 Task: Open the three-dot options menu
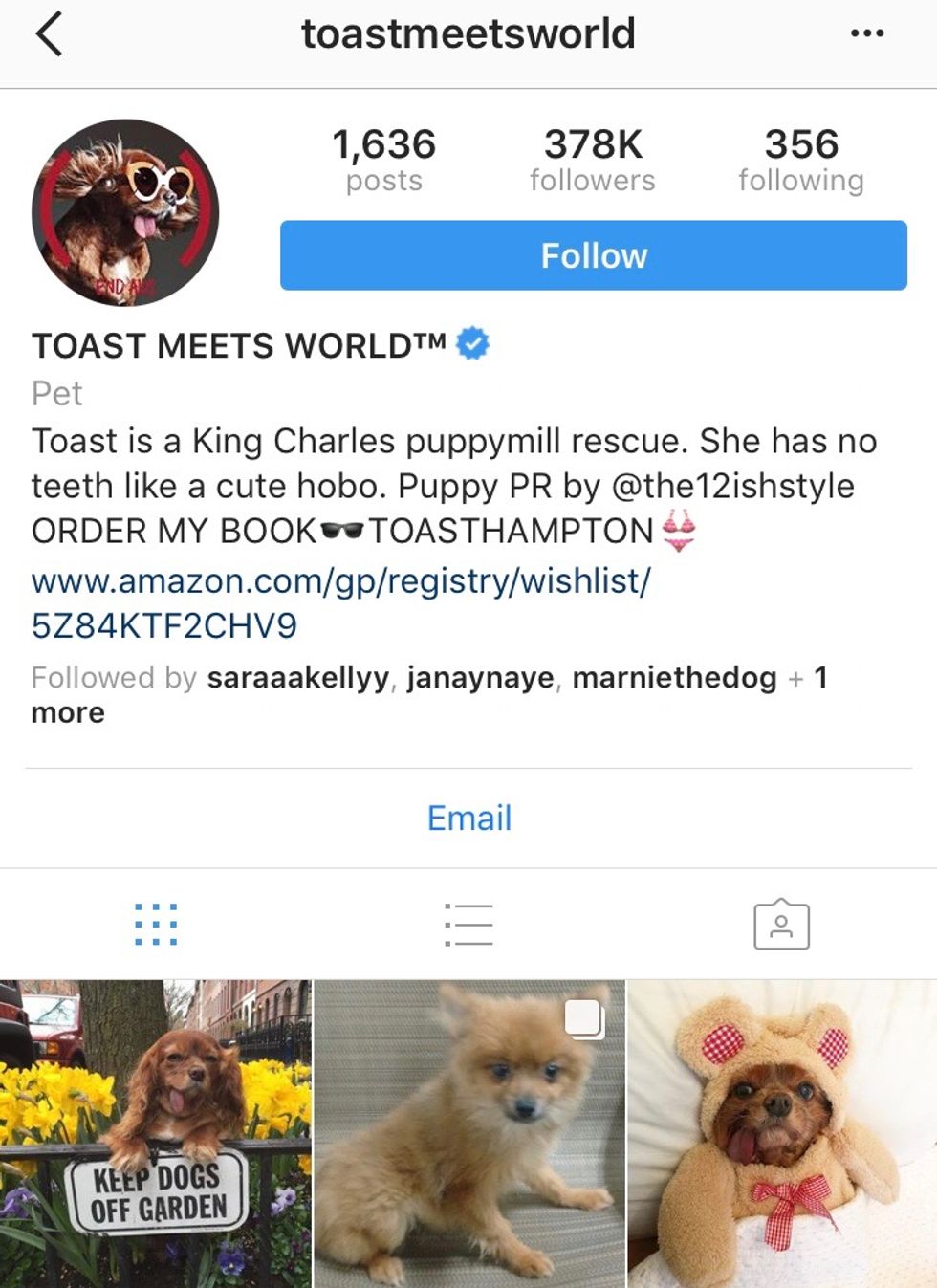[x=867, y=33]
